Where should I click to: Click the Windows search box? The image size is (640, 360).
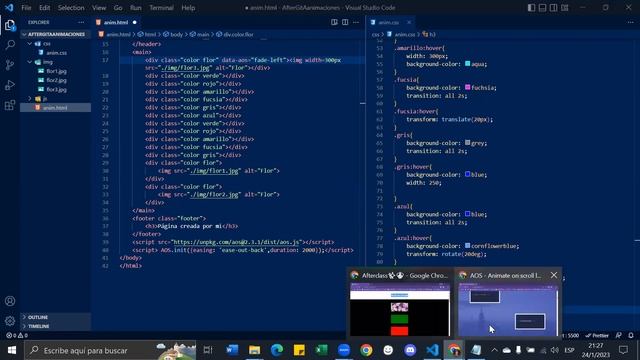[110, 350]
